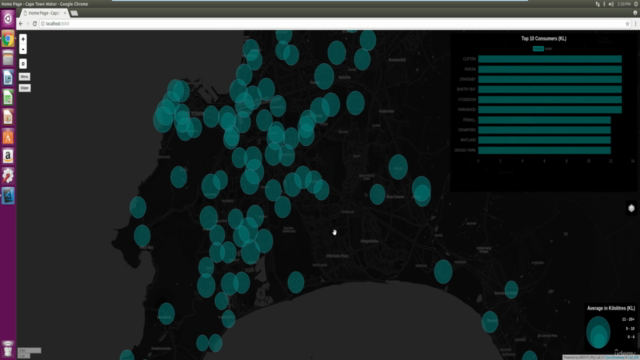Open the OpenStreetMap attribution link
640x360 pixels.
(614, 358)
